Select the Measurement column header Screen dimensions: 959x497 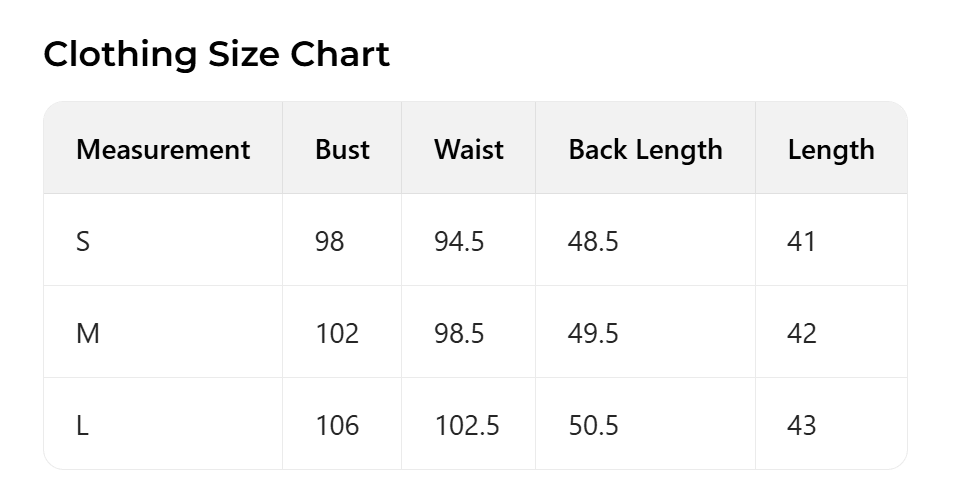click(163, 150)
